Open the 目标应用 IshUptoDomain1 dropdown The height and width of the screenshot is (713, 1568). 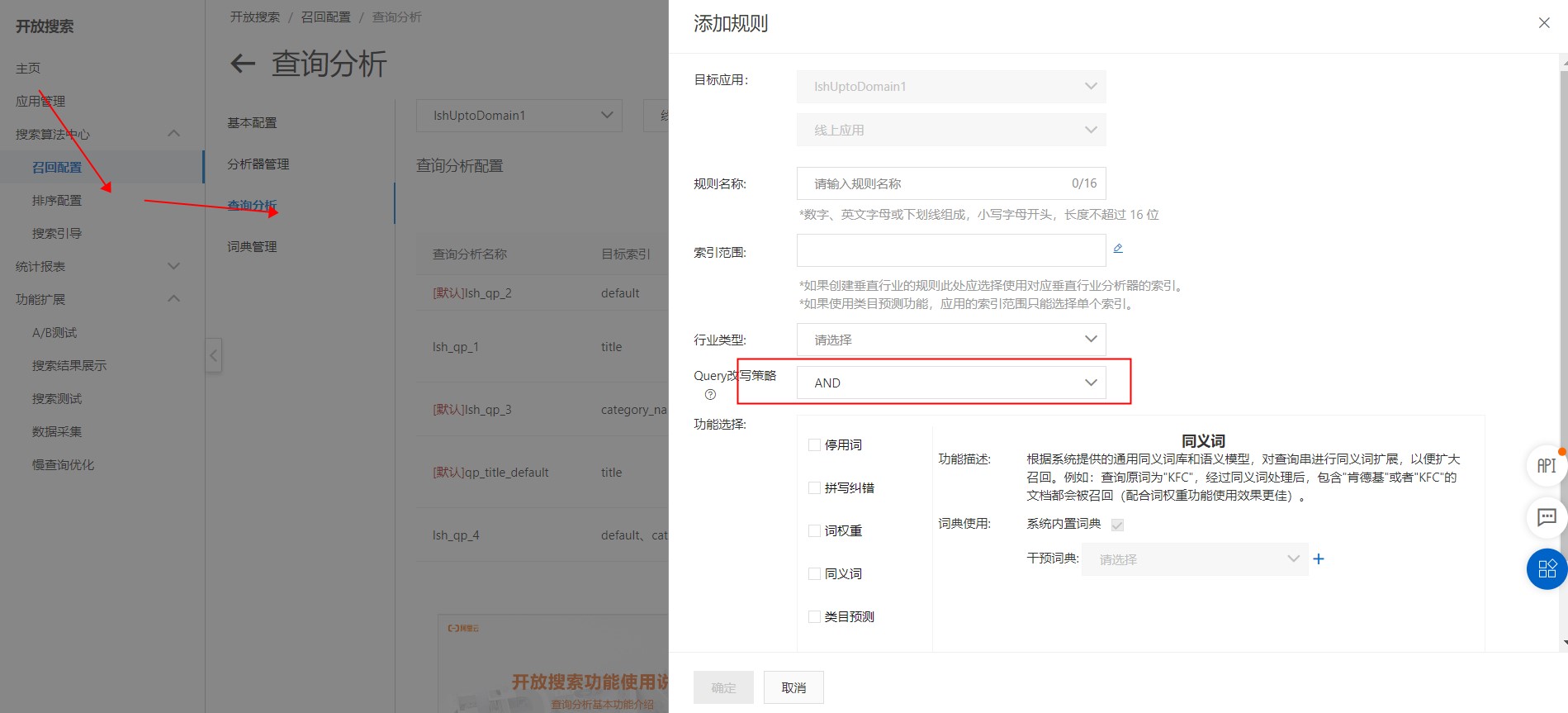[951, 87]
